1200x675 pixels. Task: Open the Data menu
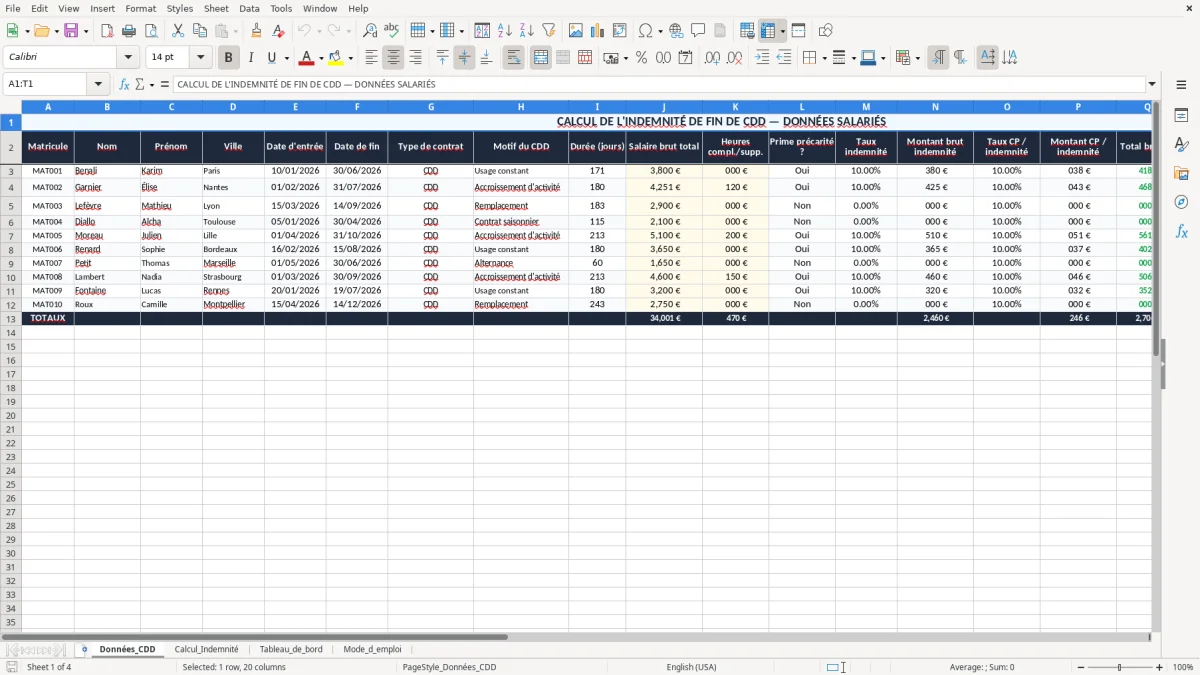pyautogui.click(x=249, y=8)
